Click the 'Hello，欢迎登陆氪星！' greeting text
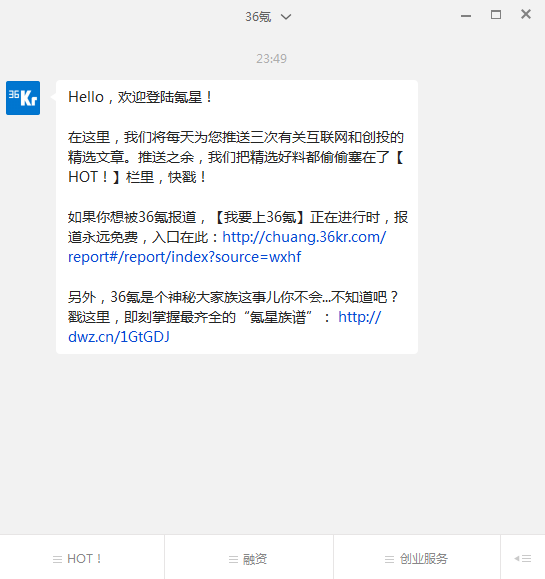This screenshot has width=545, height=579. (x=140, y=97)
